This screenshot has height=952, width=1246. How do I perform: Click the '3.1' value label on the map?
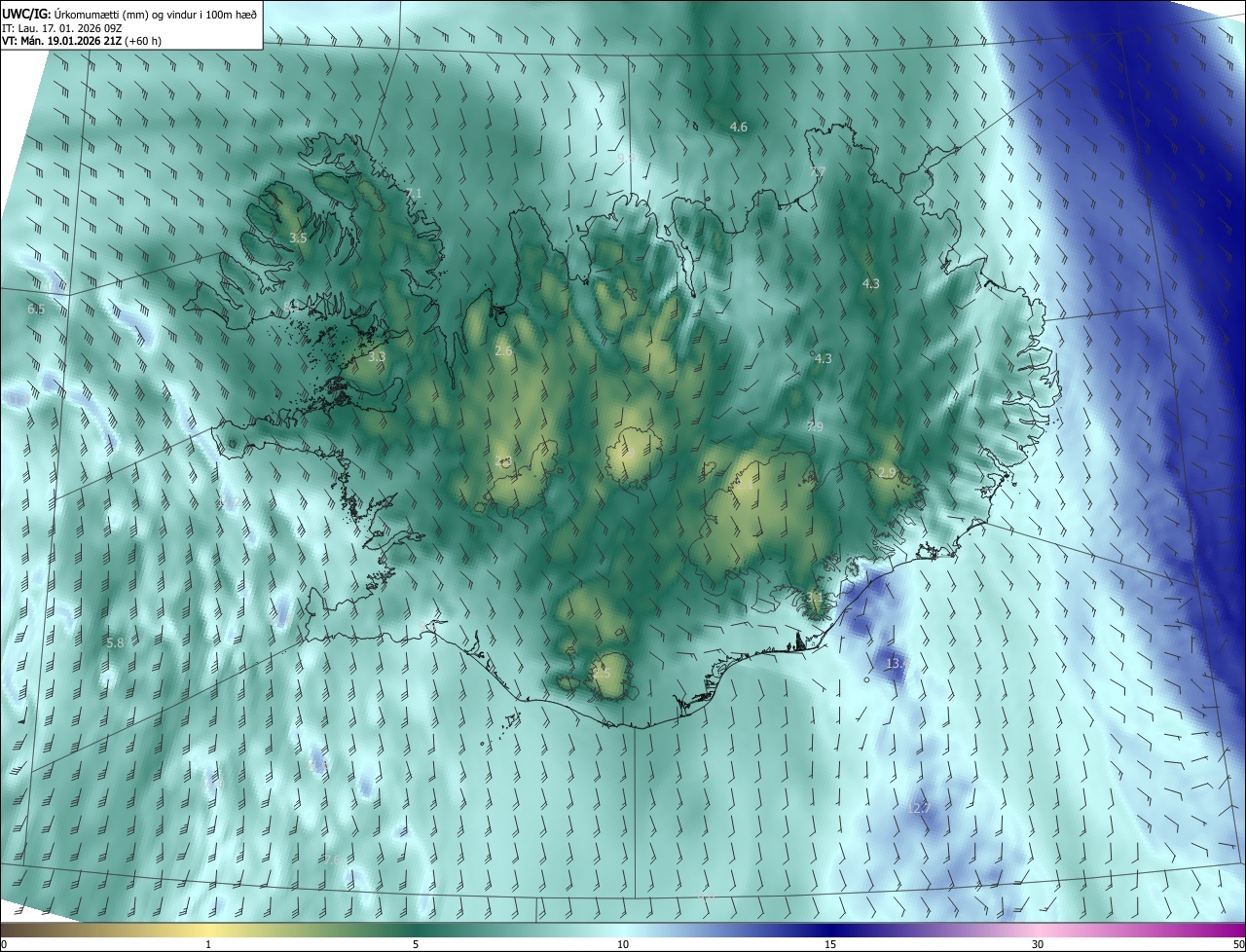click(815, 596)
